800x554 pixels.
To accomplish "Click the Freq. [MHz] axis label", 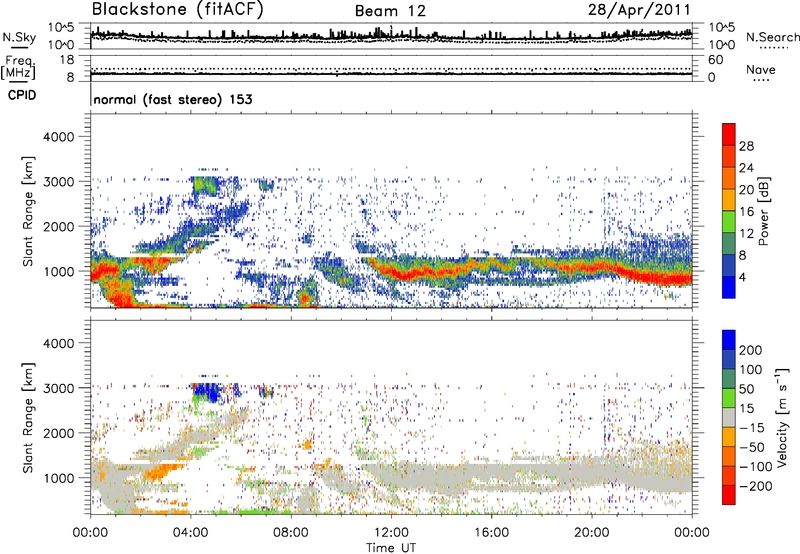I will point(18,67).
